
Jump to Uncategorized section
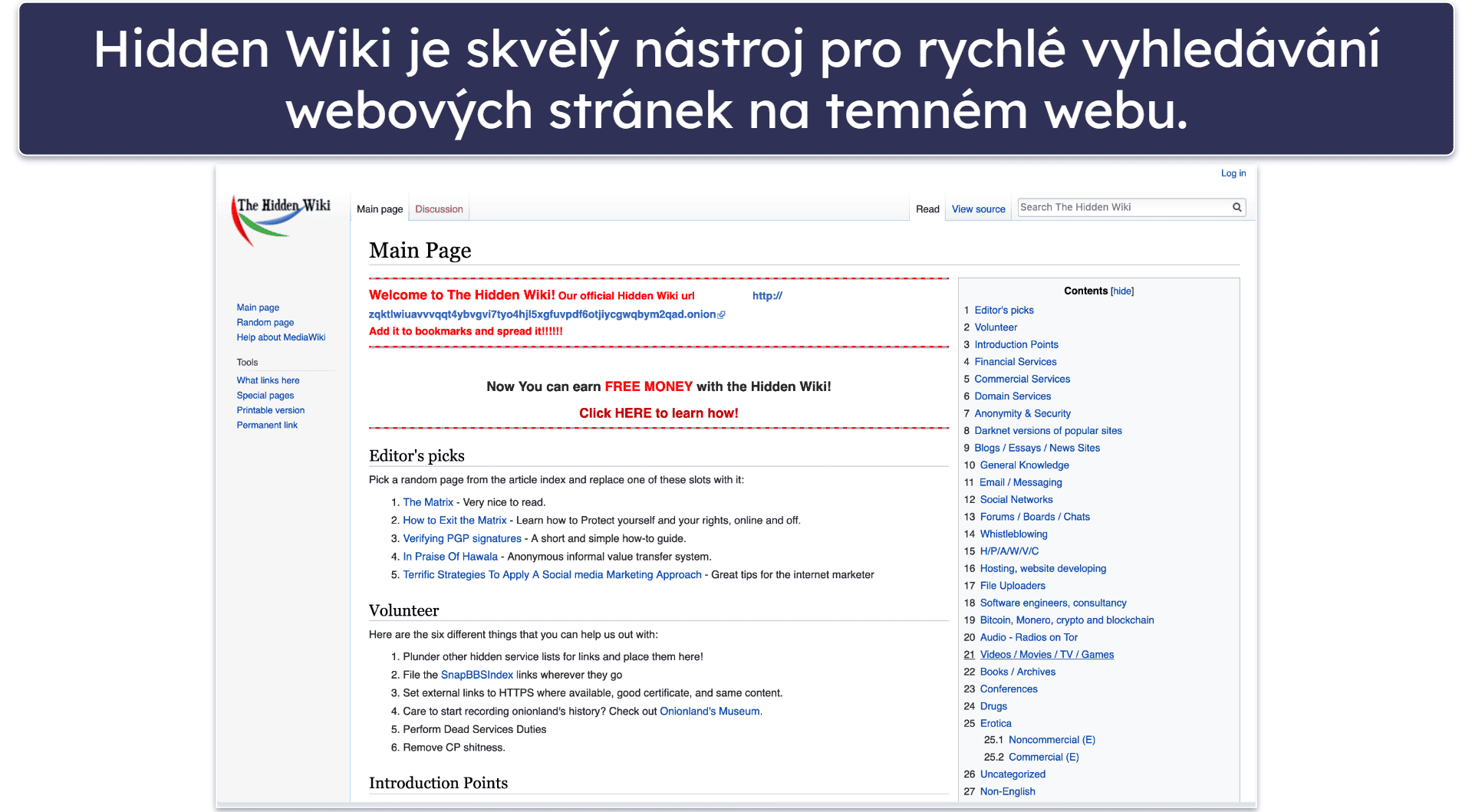tap(1013, 774)
